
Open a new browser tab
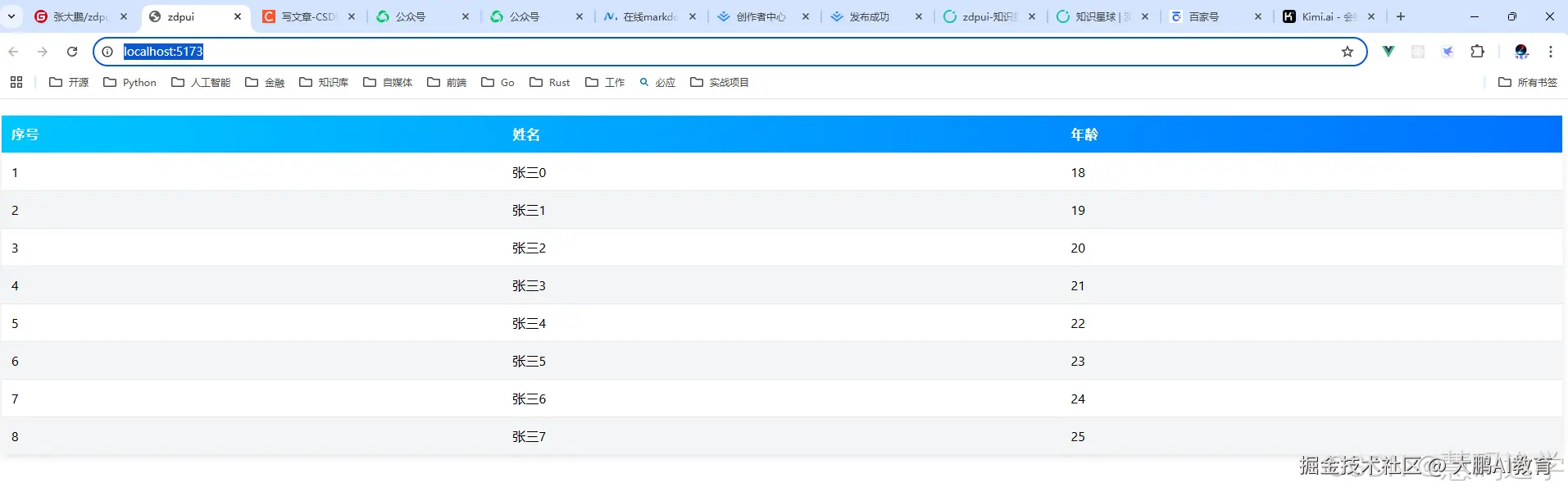click(x=1401, y=16)
